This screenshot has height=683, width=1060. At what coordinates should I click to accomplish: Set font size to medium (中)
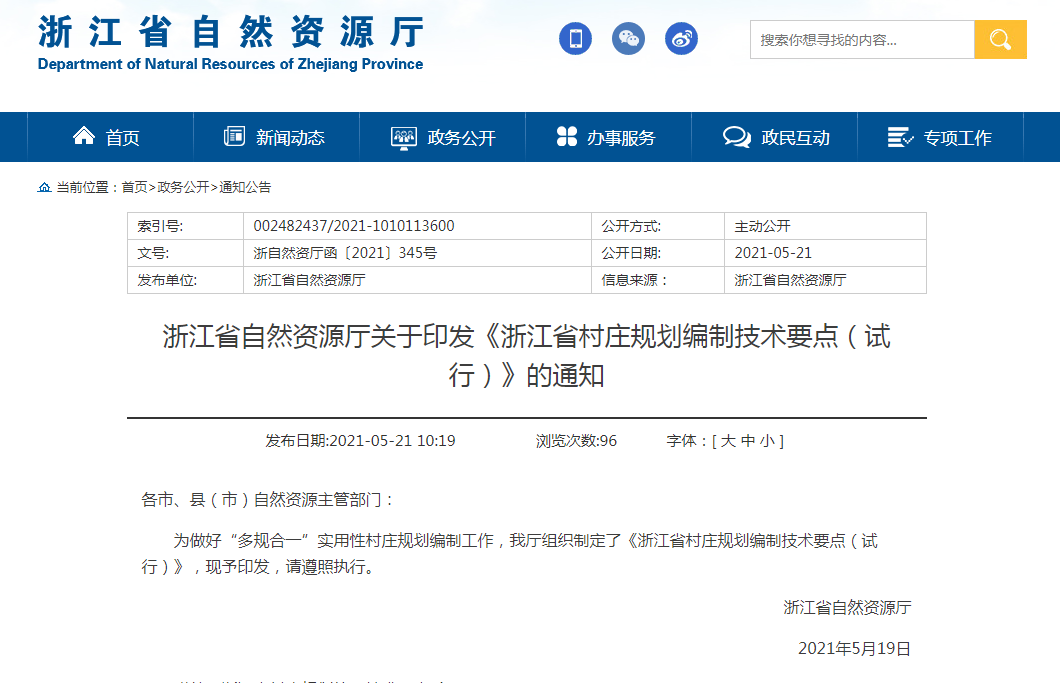point(747,441)
